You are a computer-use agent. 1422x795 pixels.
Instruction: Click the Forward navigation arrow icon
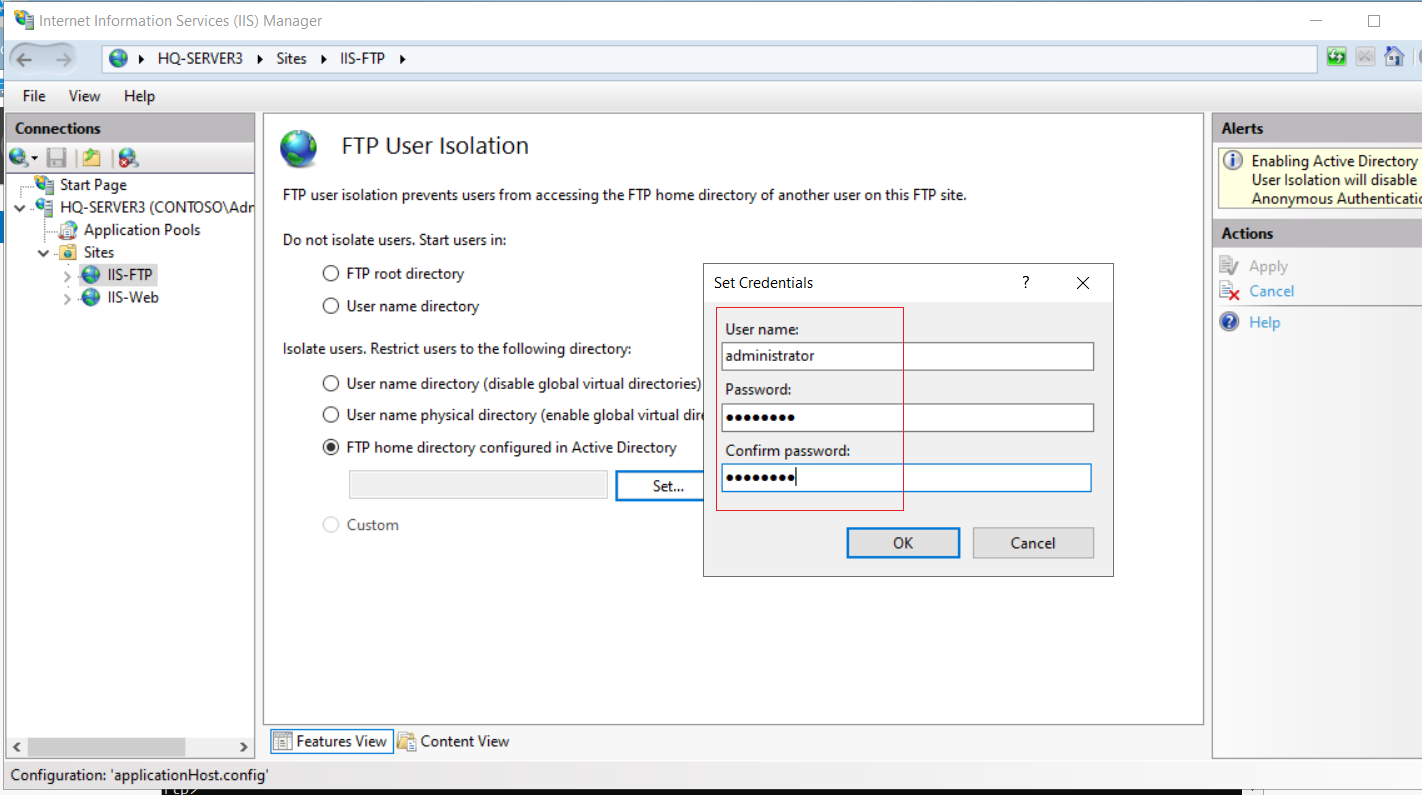pos(63,59)
